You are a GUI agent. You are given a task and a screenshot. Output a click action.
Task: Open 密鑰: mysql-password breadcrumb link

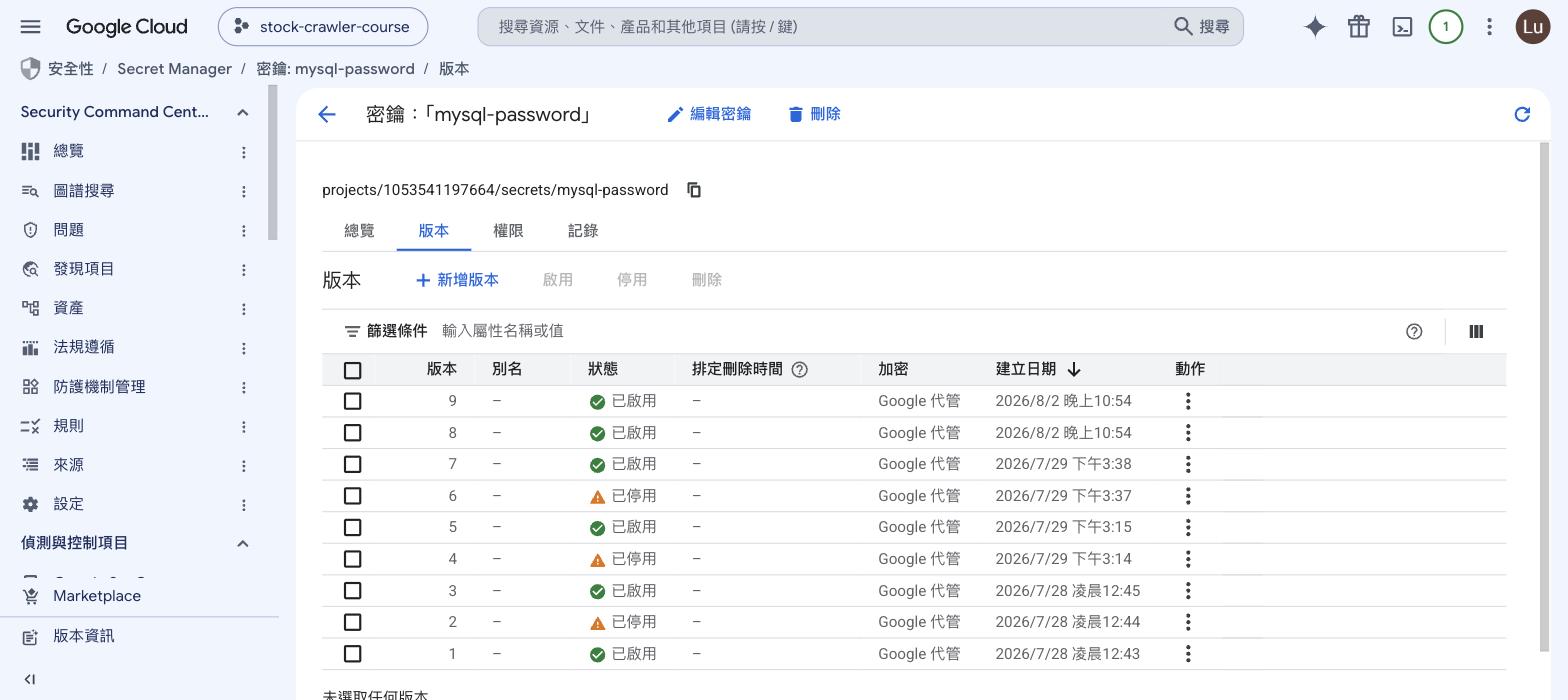(x=335, y=69)
